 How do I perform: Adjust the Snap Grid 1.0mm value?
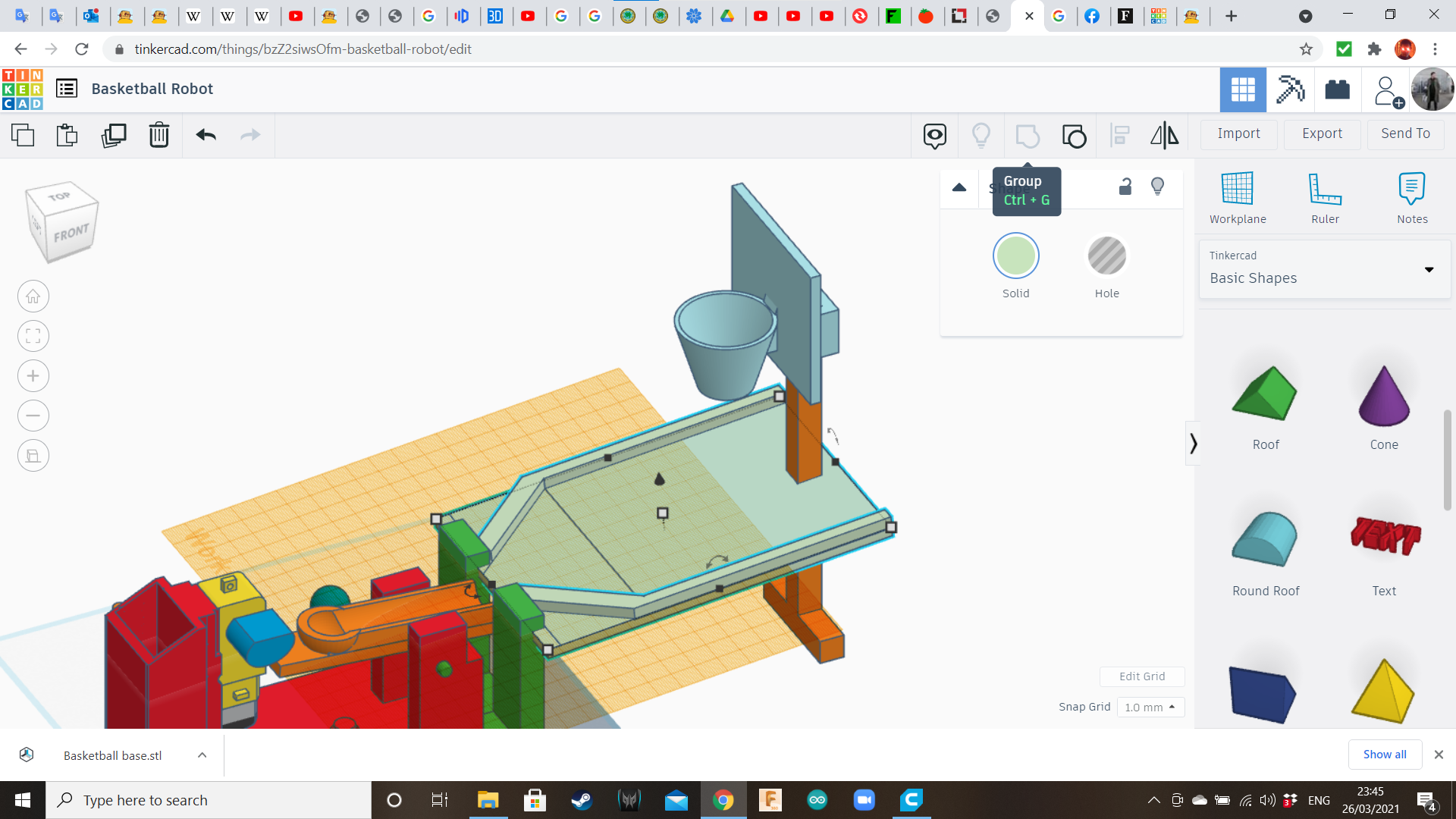(1149, 706)
